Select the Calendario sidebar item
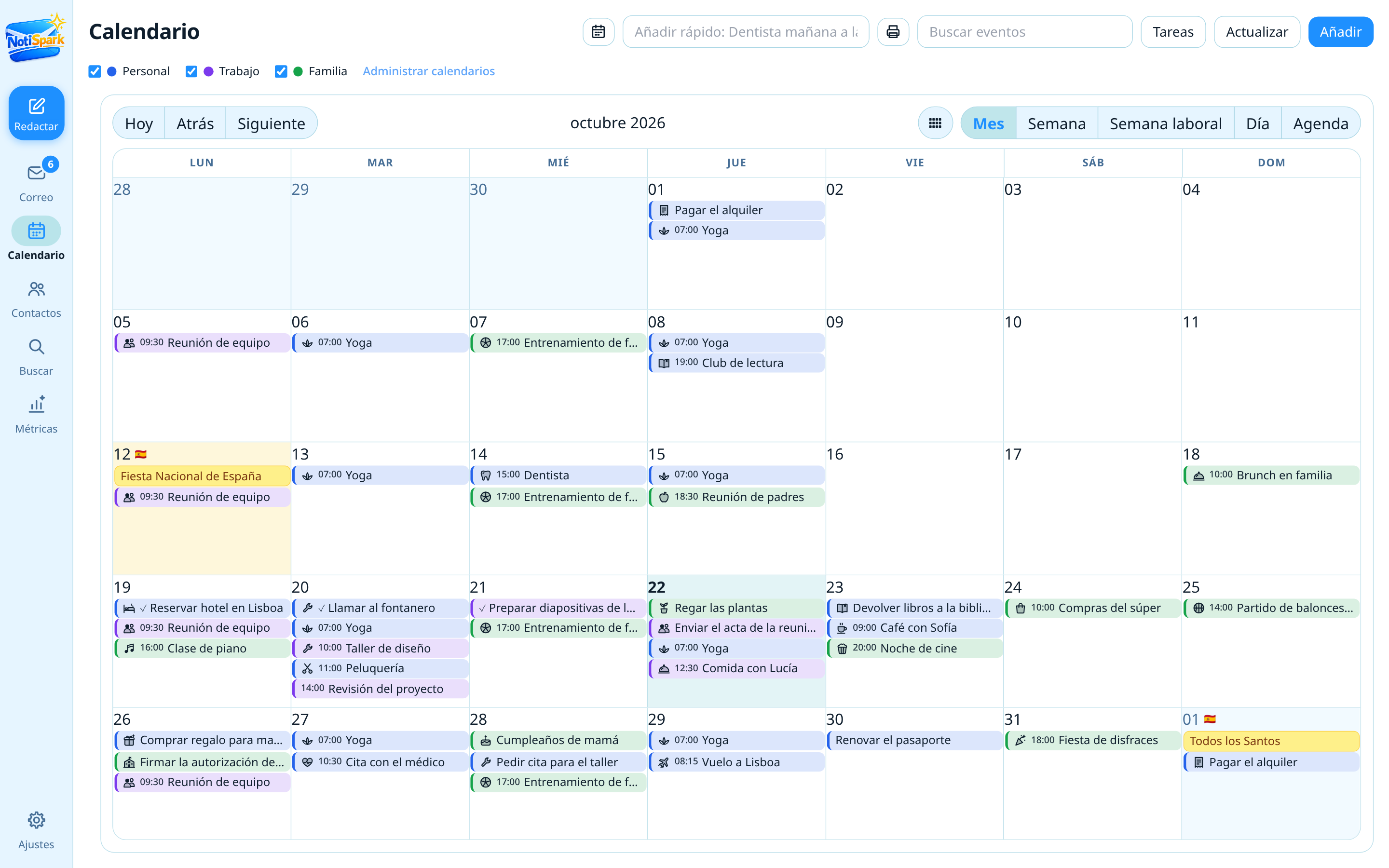This screenshot has height=868, width=1389. click(x=36, y=239)
